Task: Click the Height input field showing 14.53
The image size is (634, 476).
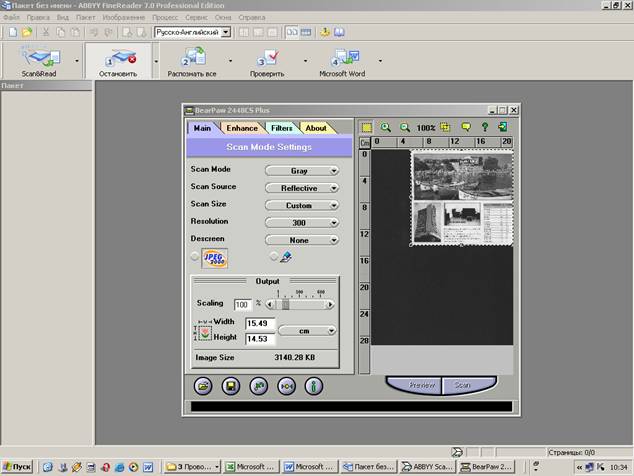Action: coord(260,339)
